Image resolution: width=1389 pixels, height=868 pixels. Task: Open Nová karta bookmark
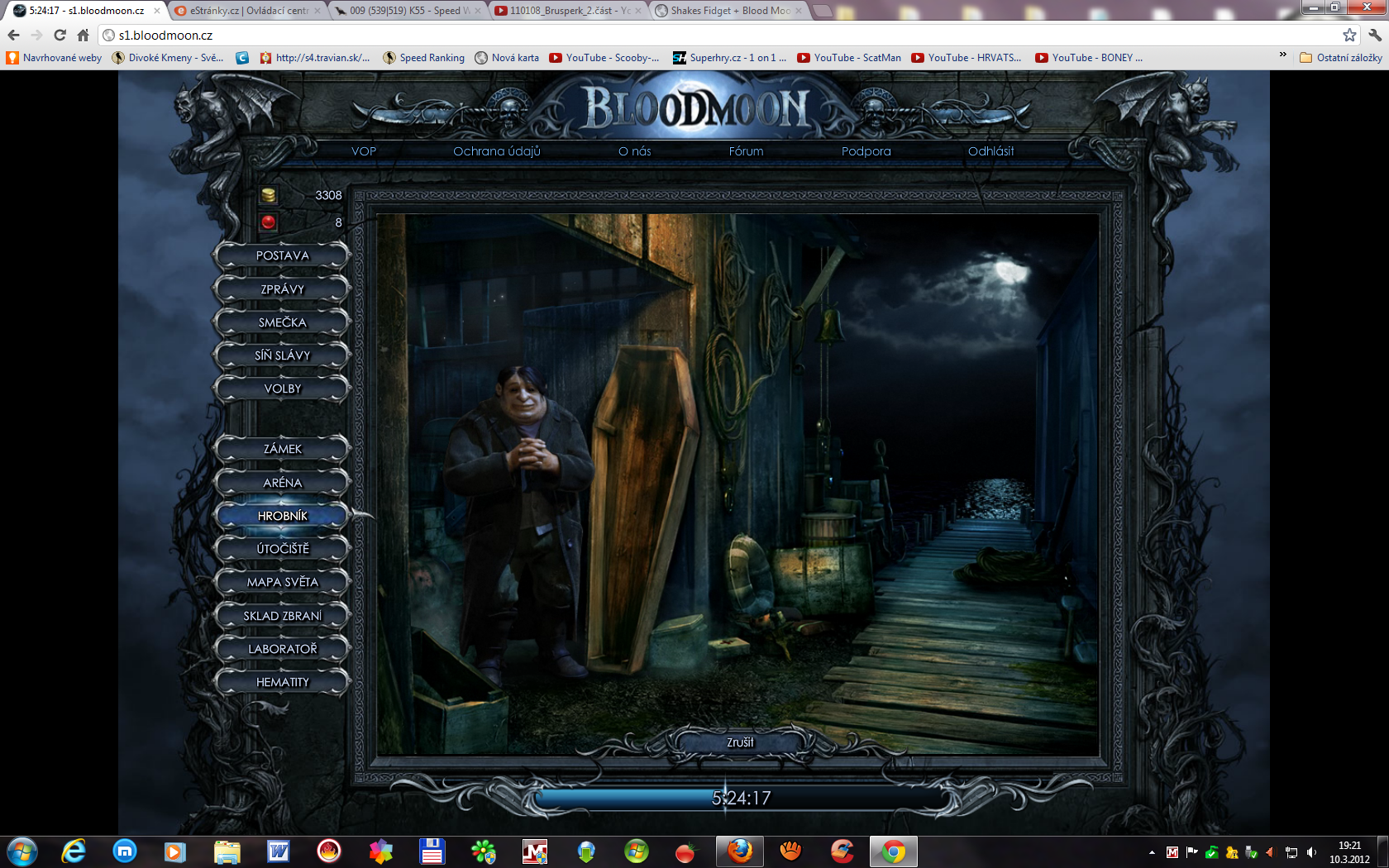click(507, 57)
